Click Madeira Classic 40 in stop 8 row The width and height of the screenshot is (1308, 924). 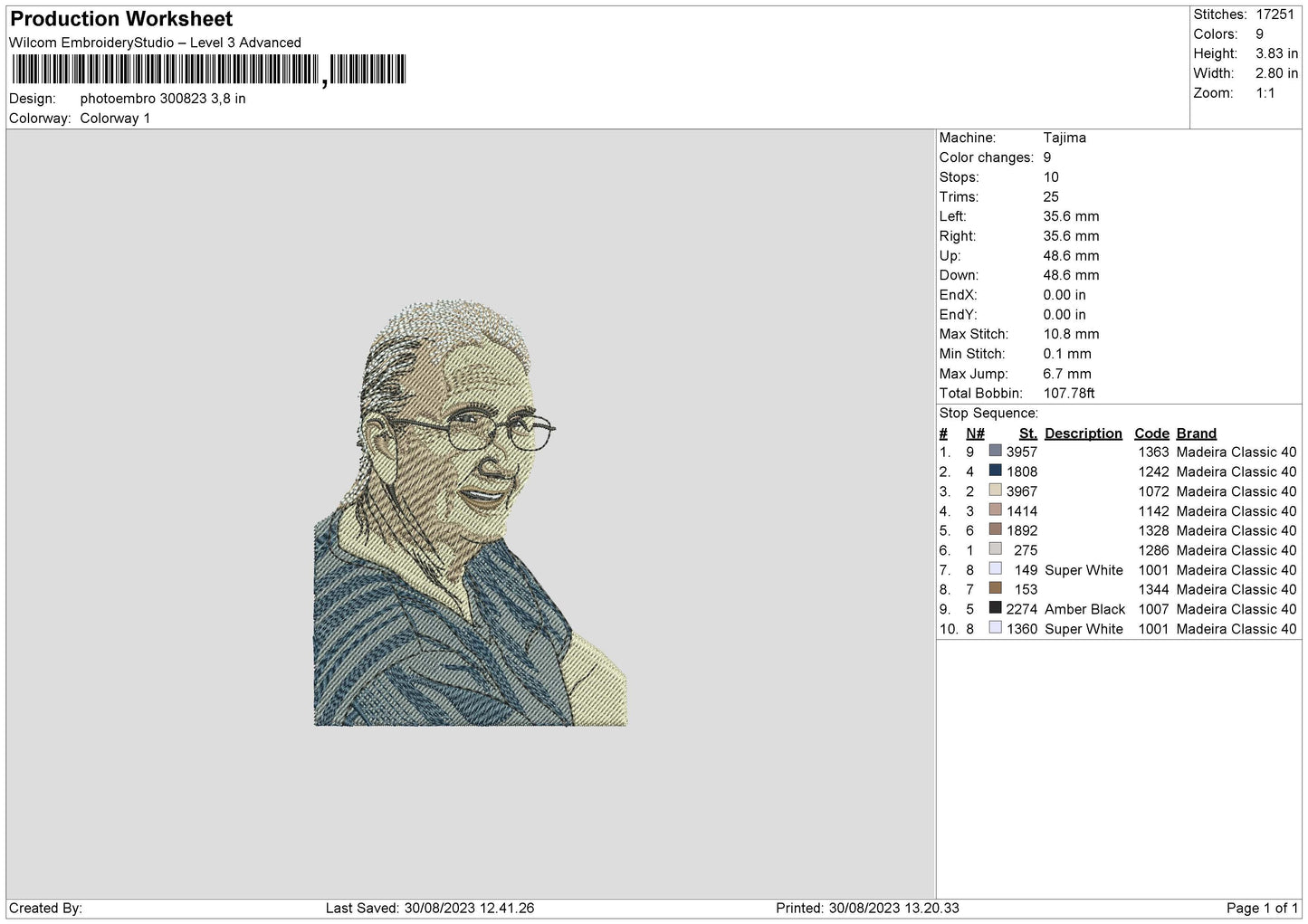[1236, 590]
